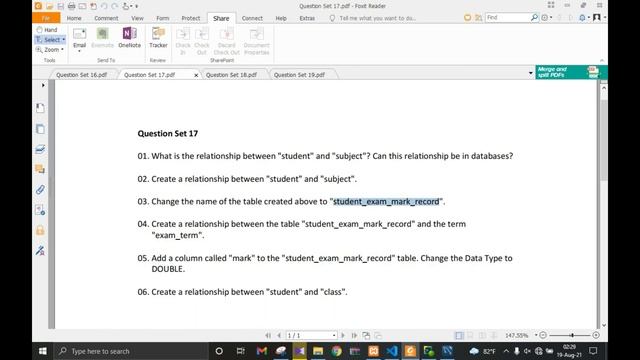Screen dimensions: 640x360
Task: Select the Hand tool
Action: (47, 30)
